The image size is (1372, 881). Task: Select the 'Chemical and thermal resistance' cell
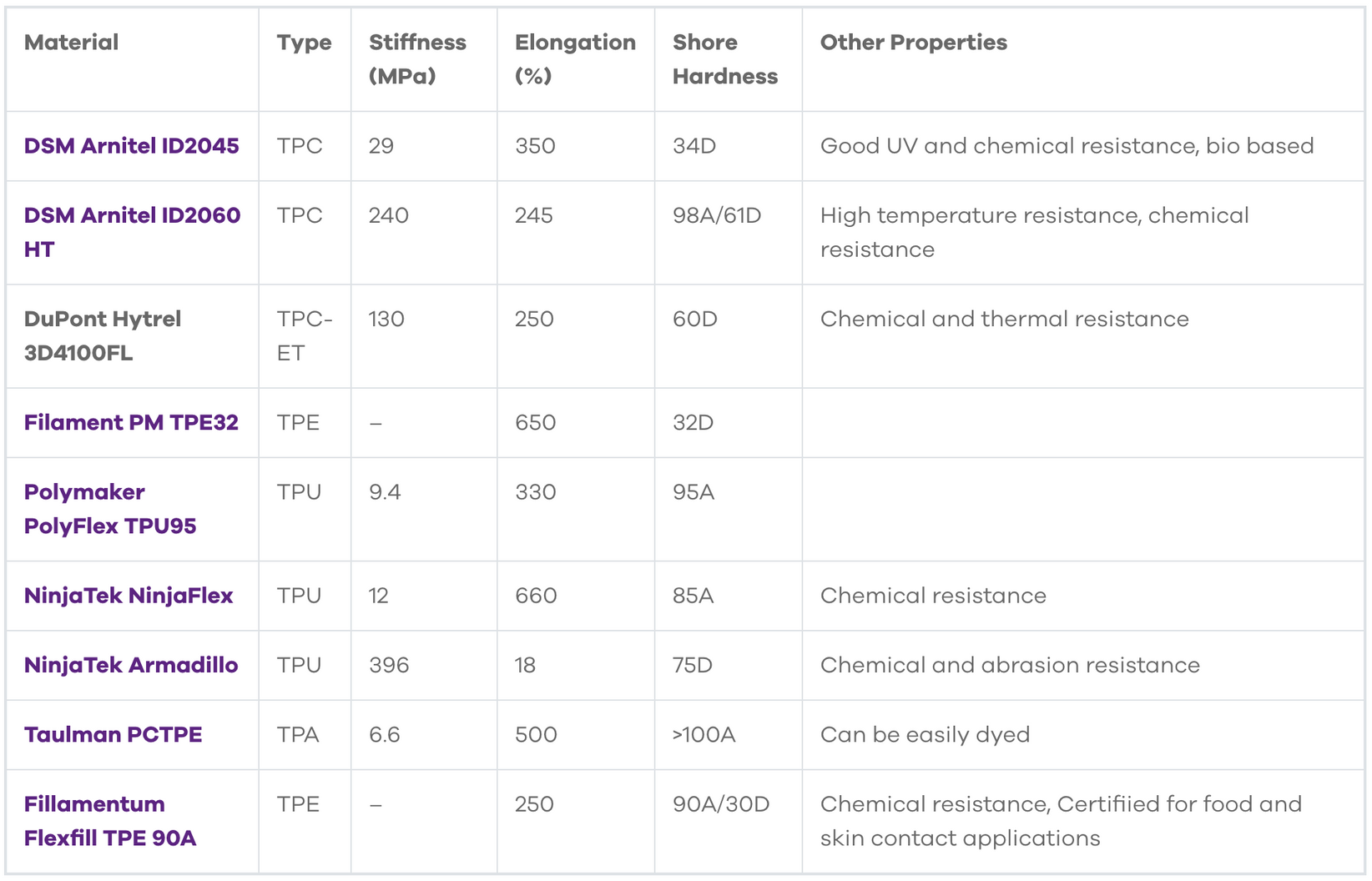click(x=1004, y=320)
